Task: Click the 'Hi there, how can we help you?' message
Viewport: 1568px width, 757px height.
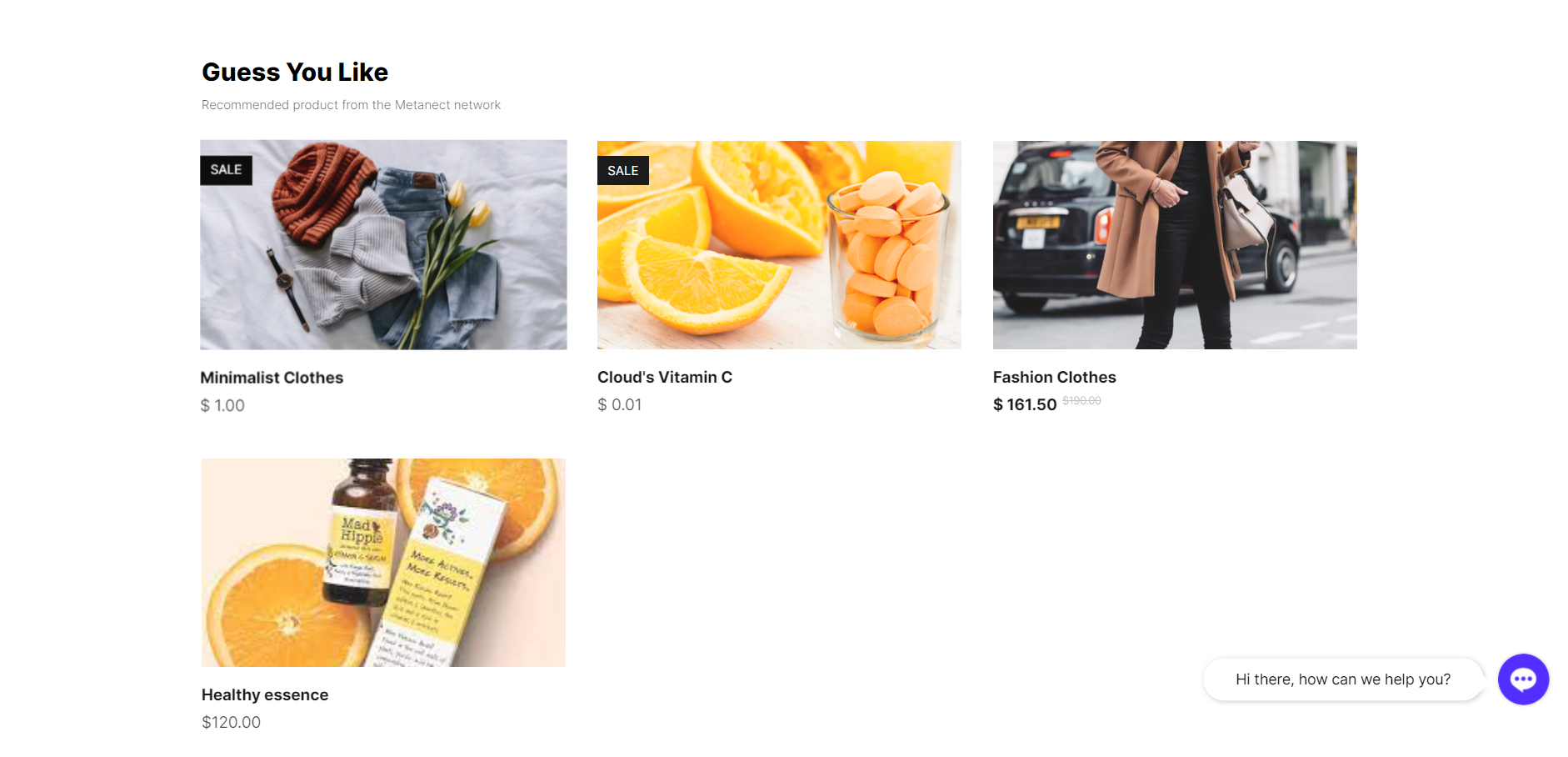Action: (1343, 679)
